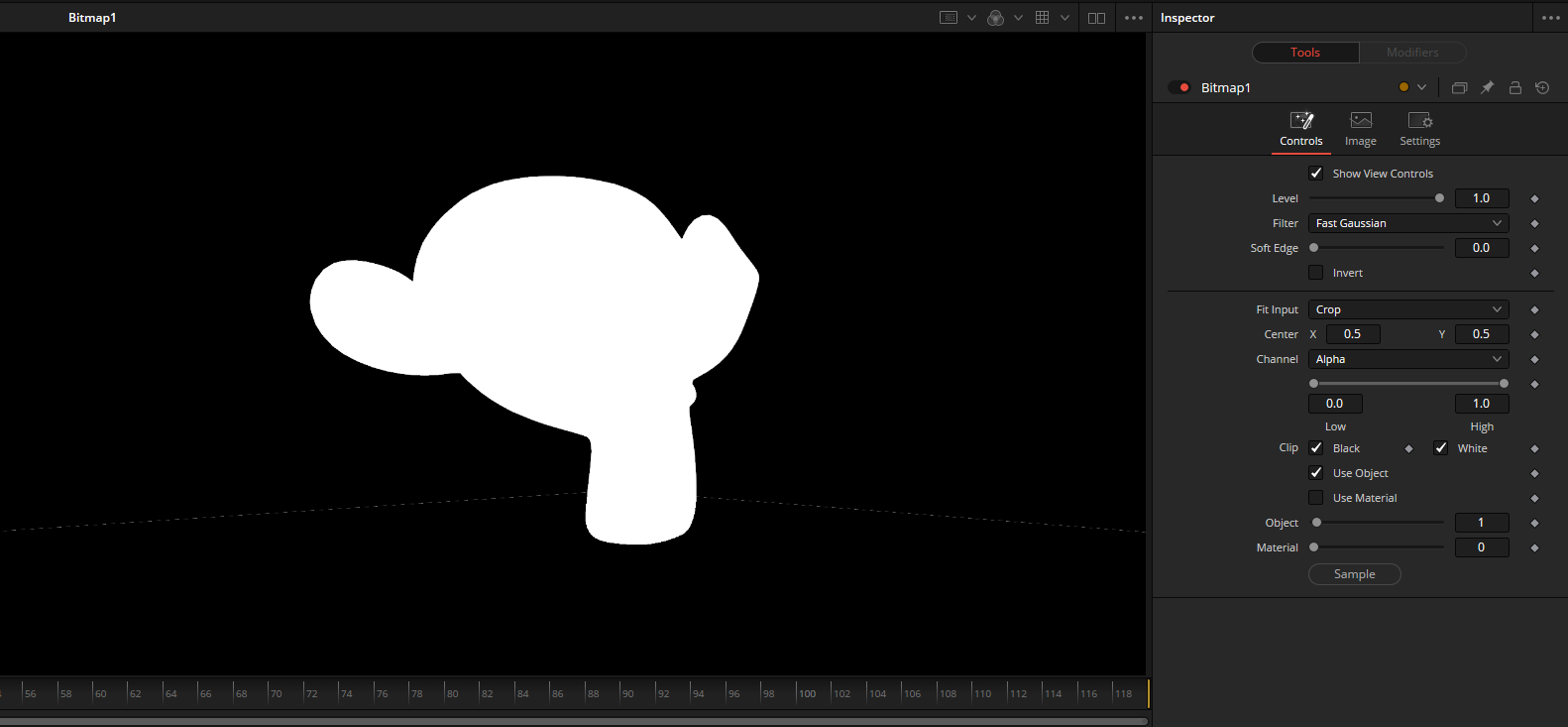Screen dimensions: 1568x727
Task: Click the keyframe diamond beside the Low/High range slider
Action: (x=1534, y=384)
